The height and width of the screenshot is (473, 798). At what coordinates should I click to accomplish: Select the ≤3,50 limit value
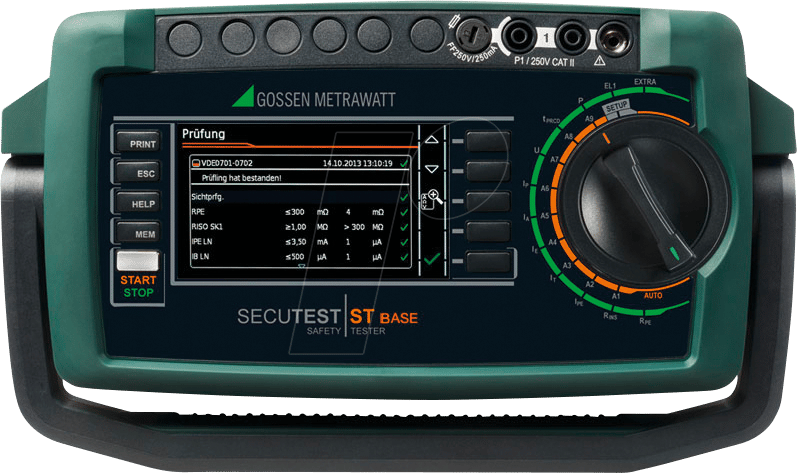coord(296,242)
